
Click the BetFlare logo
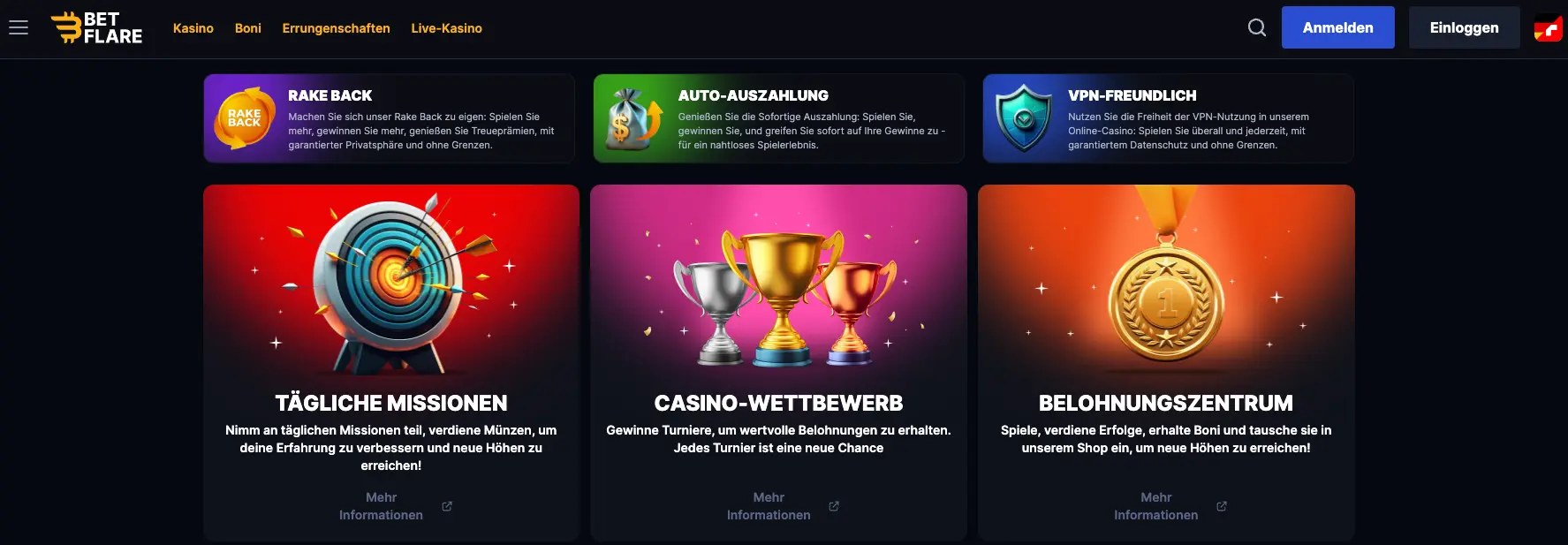click(96, 28)
